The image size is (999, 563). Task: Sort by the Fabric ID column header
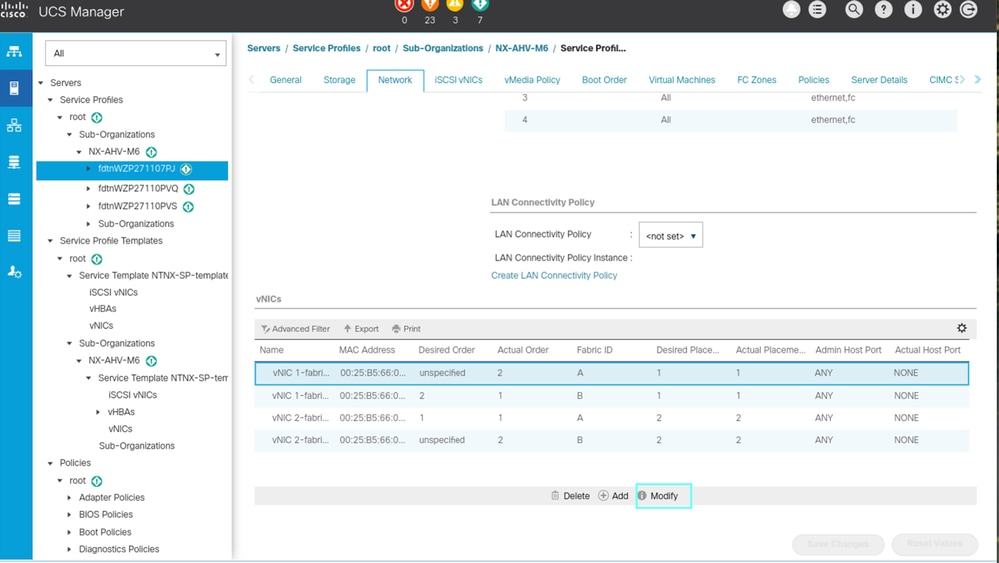pos(594,350)
